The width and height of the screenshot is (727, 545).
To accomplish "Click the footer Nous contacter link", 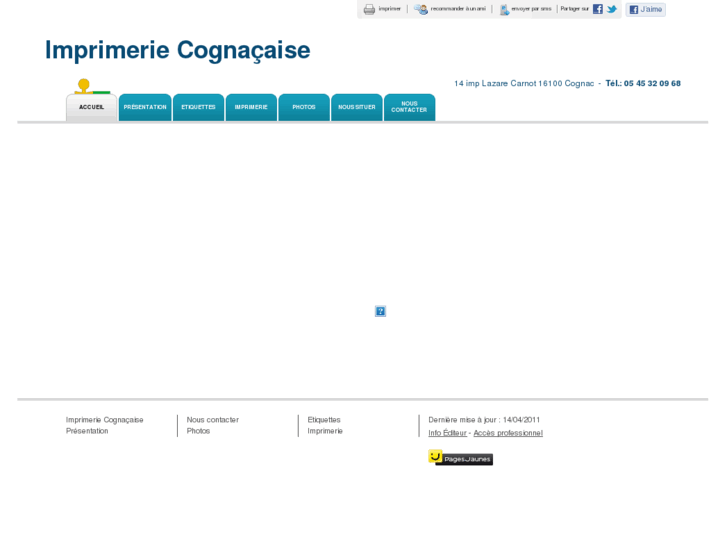I will point(212,420).
